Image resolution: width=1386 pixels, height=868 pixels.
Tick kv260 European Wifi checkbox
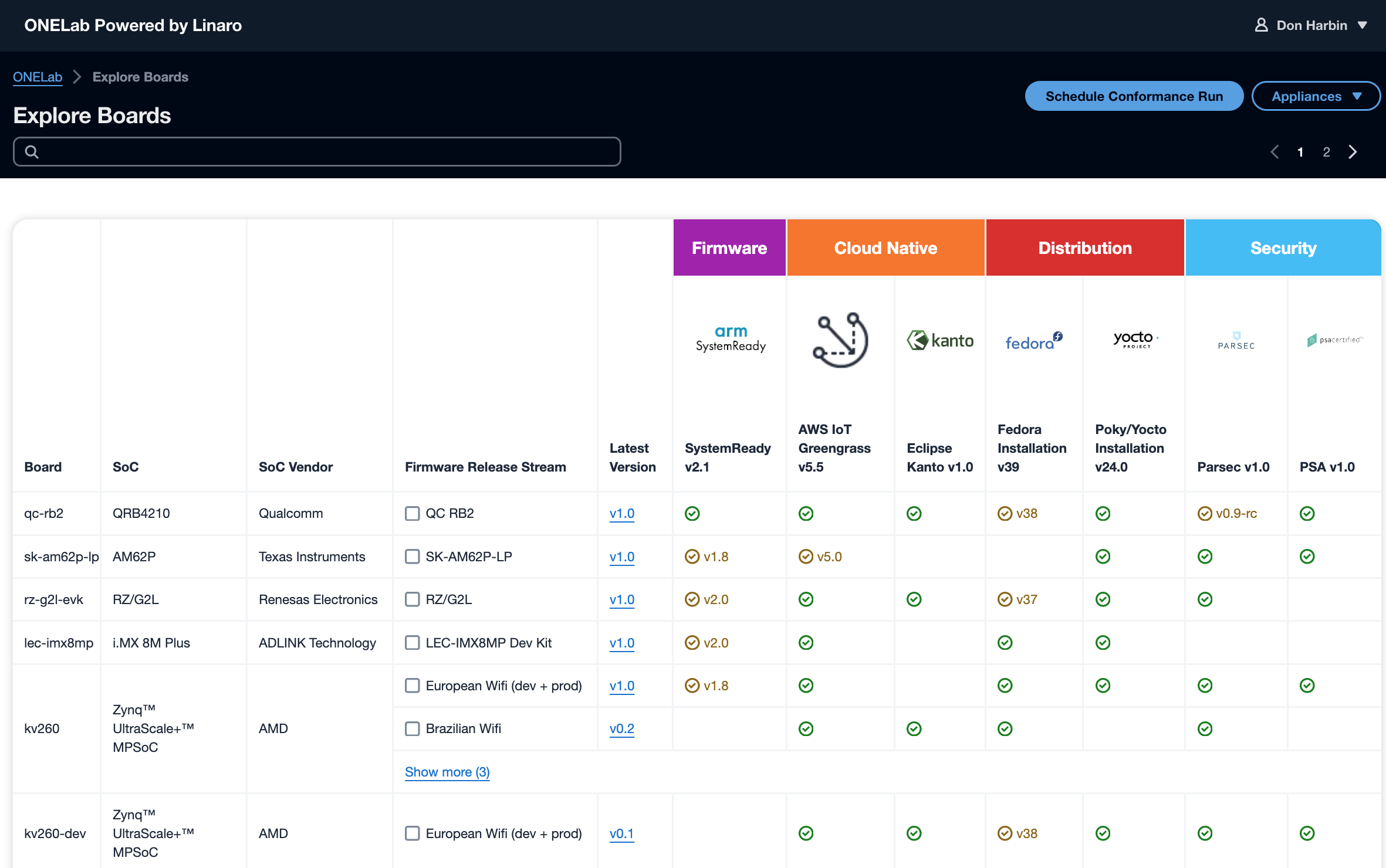pos(413,686)
